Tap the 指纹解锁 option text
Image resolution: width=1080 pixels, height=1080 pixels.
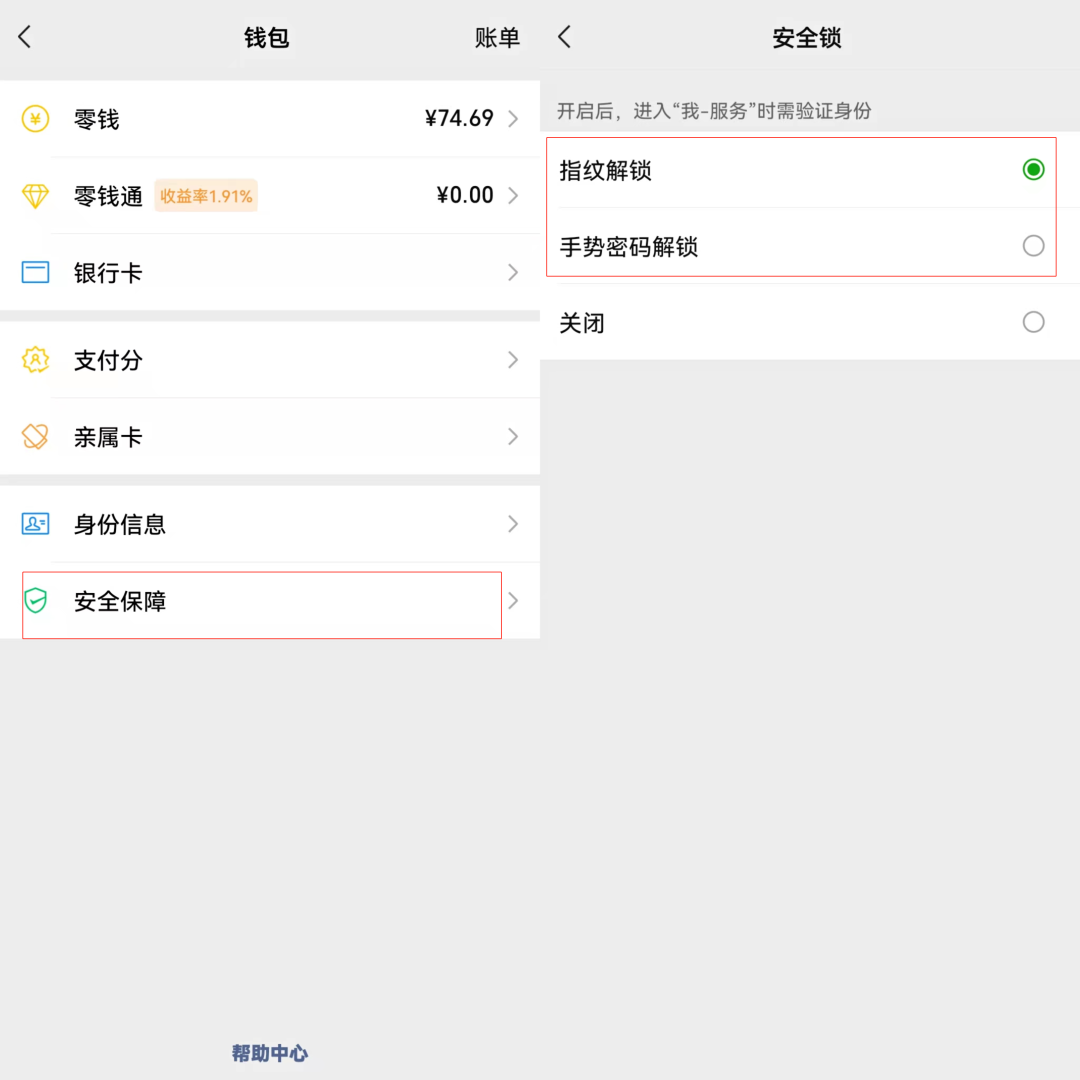[x=605, y=170]
